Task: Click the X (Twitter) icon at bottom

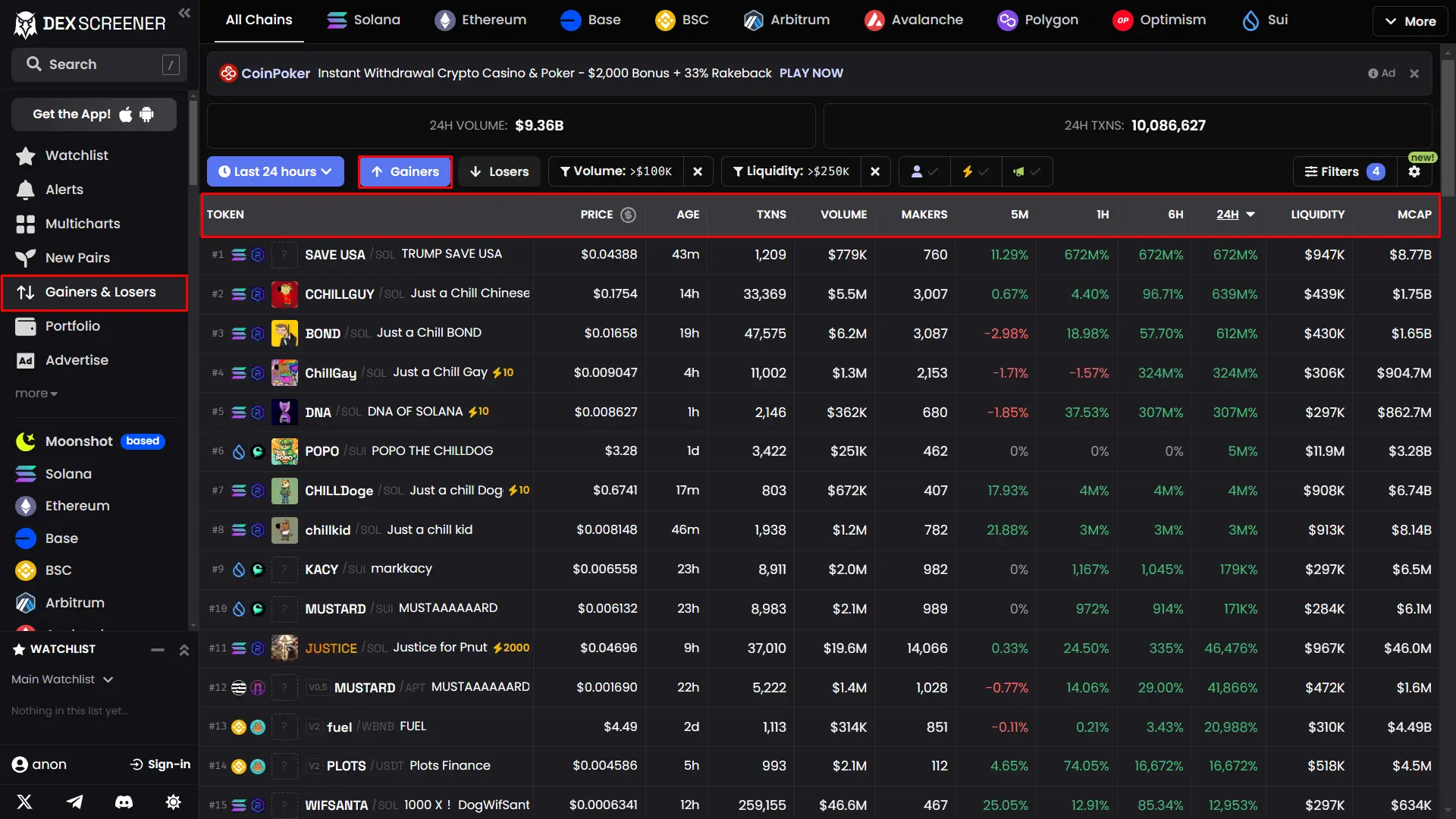Action: (24, 802)
